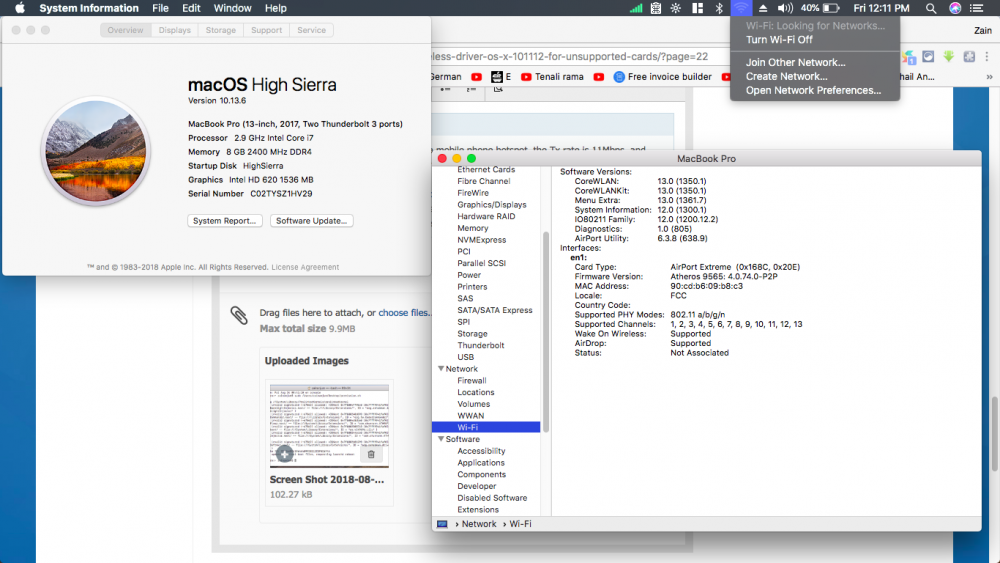Click the uploaded screenshot thumbnail
The image size is (1000, 563).
point(329,425)
